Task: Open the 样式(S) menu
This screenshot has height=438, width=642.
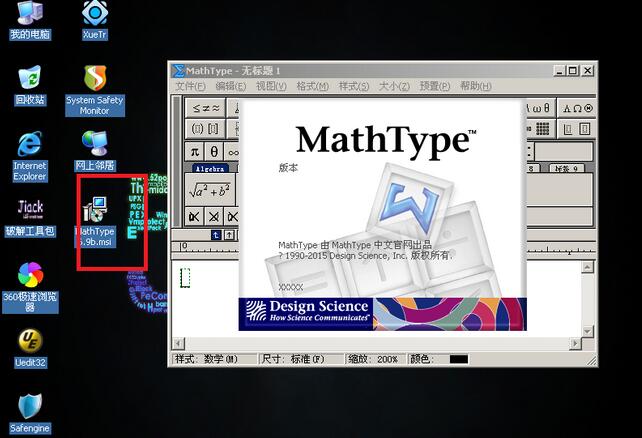Action: pos(354,86)
